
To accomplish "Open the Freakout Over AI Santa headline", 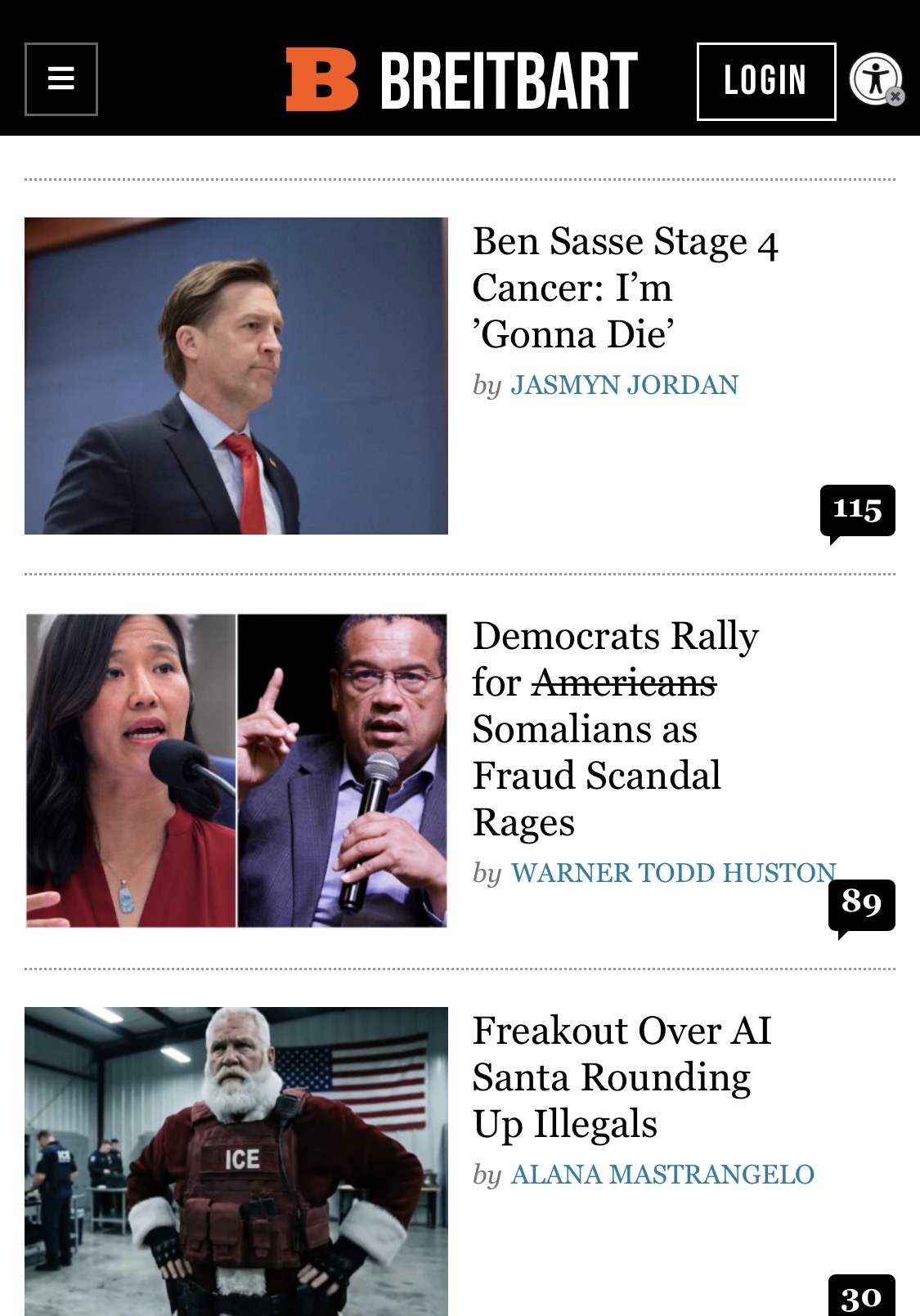I will [622, 1077].
